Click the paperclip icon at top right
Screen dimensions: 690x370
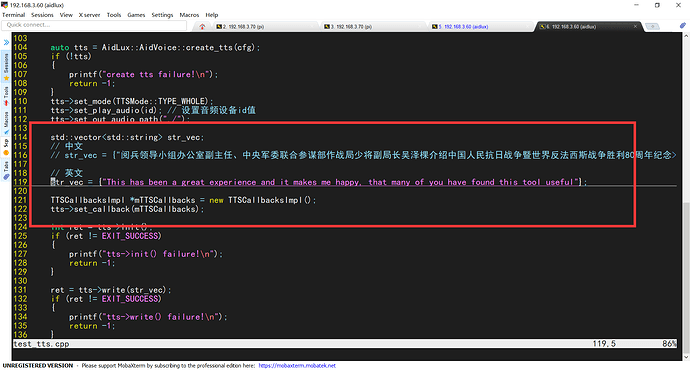(683, 26)
